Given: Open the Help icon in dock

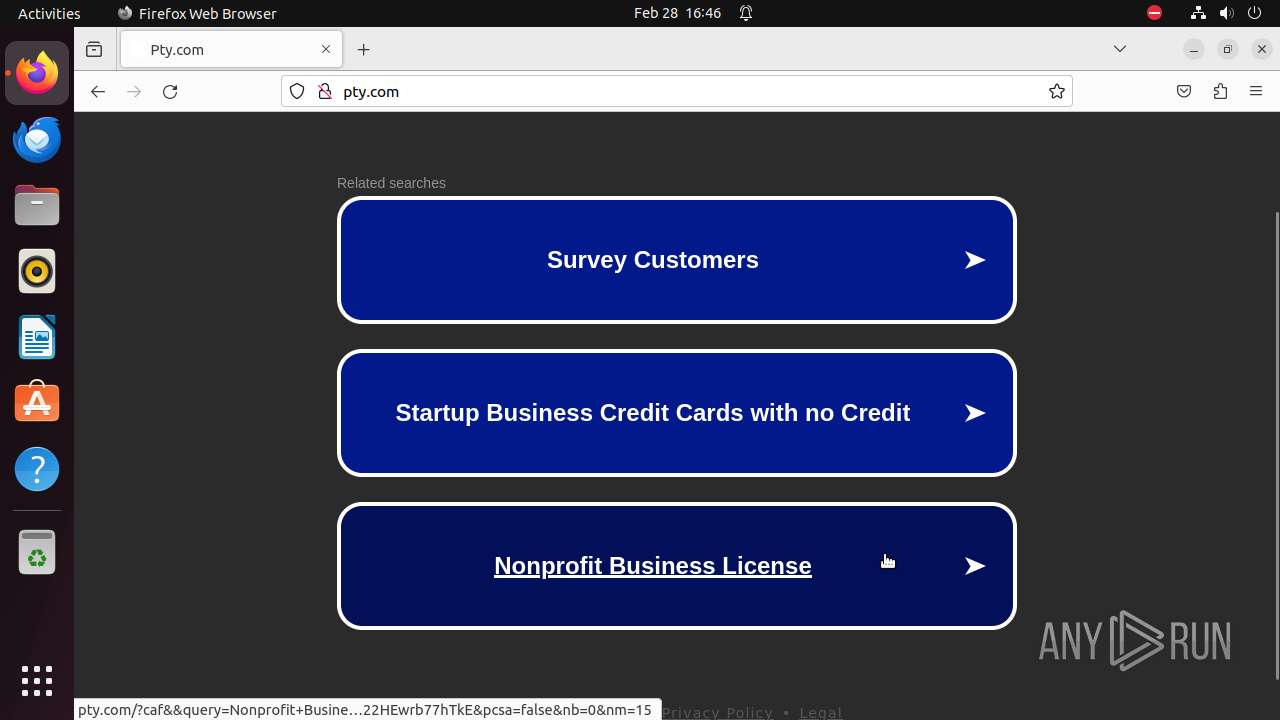Looking at the screenshot, I should pos(37,469).
